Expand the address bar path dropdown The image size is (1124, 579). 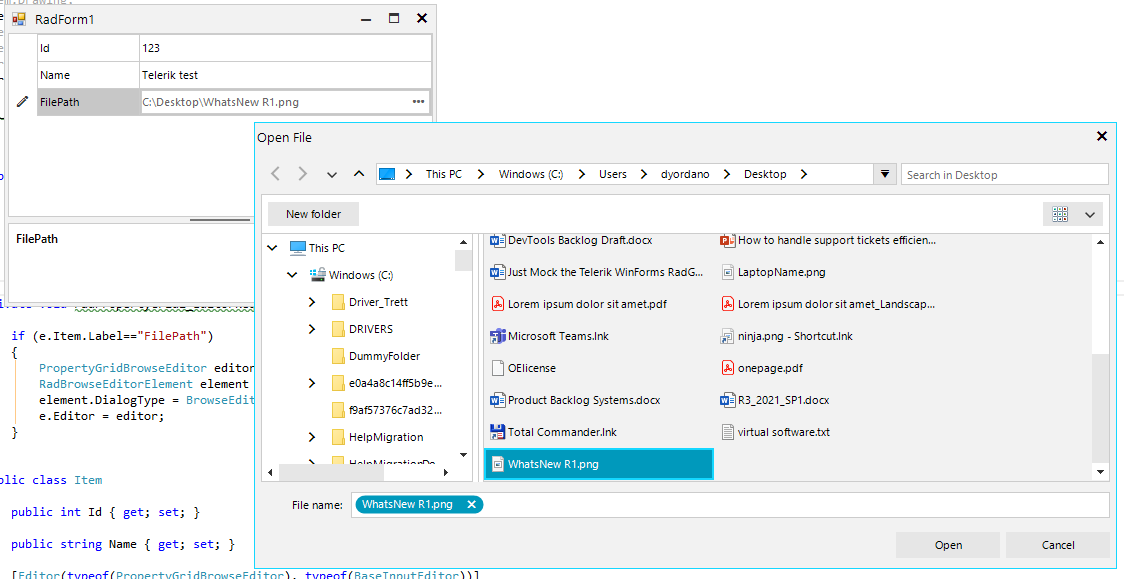click(x=884, y=174)
